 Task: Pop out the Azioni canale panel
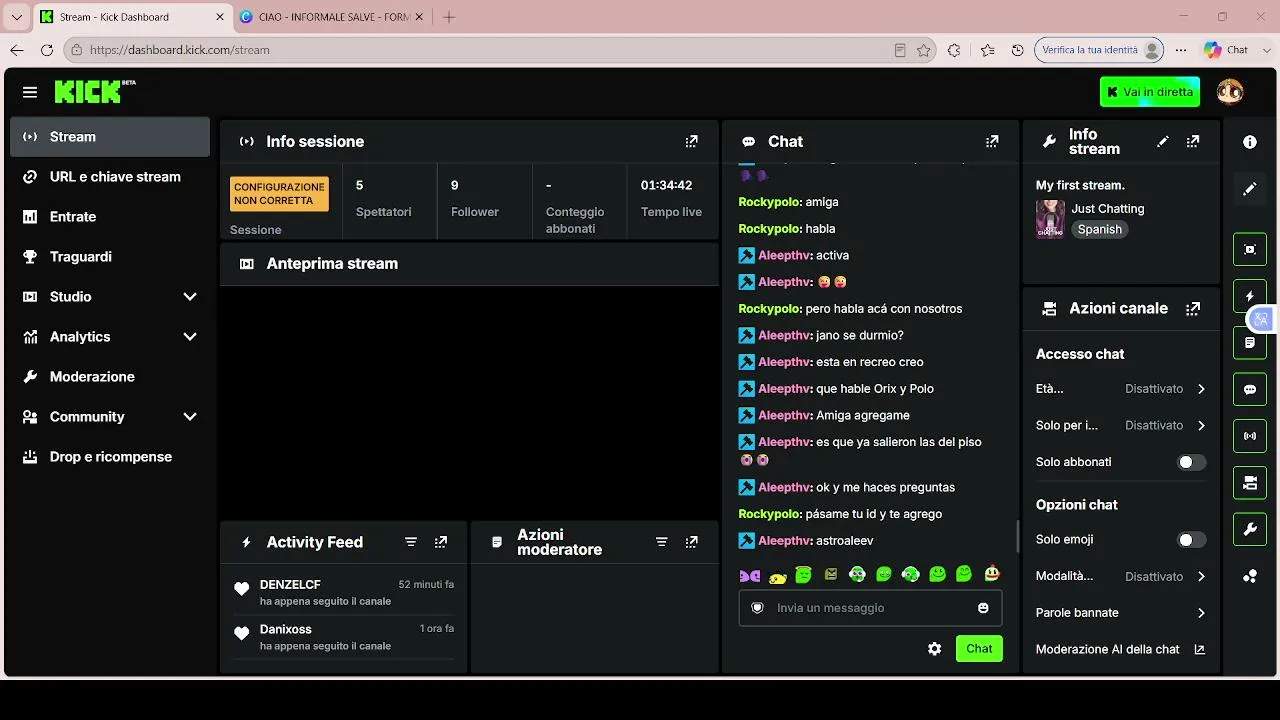click(x=1193, y=309)
